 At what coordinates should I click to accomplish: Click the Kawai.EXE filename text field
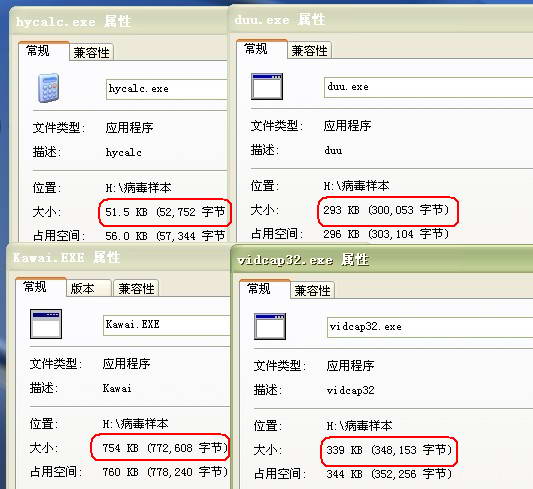point(167,325)
